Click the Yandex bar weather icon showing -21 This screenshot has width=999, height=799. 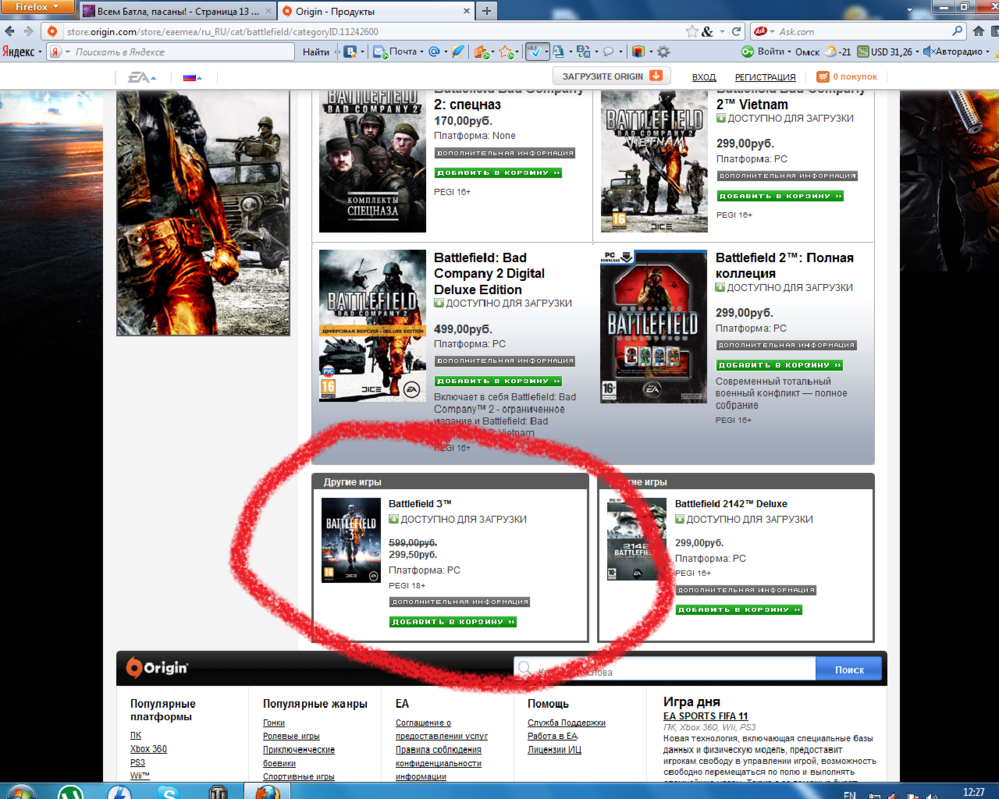(831, 52)
